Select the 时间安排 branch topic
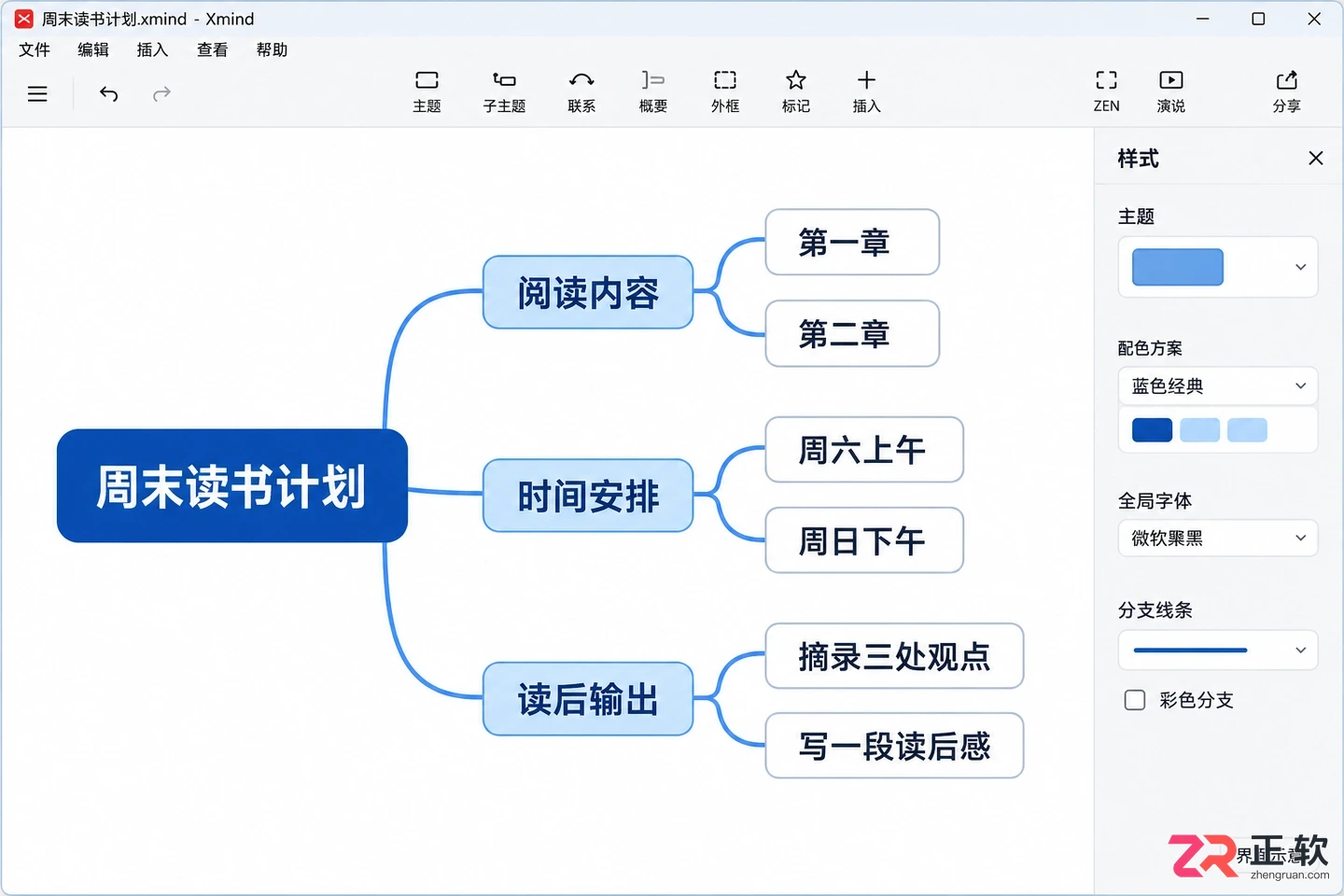 click(x=588, y=496)
